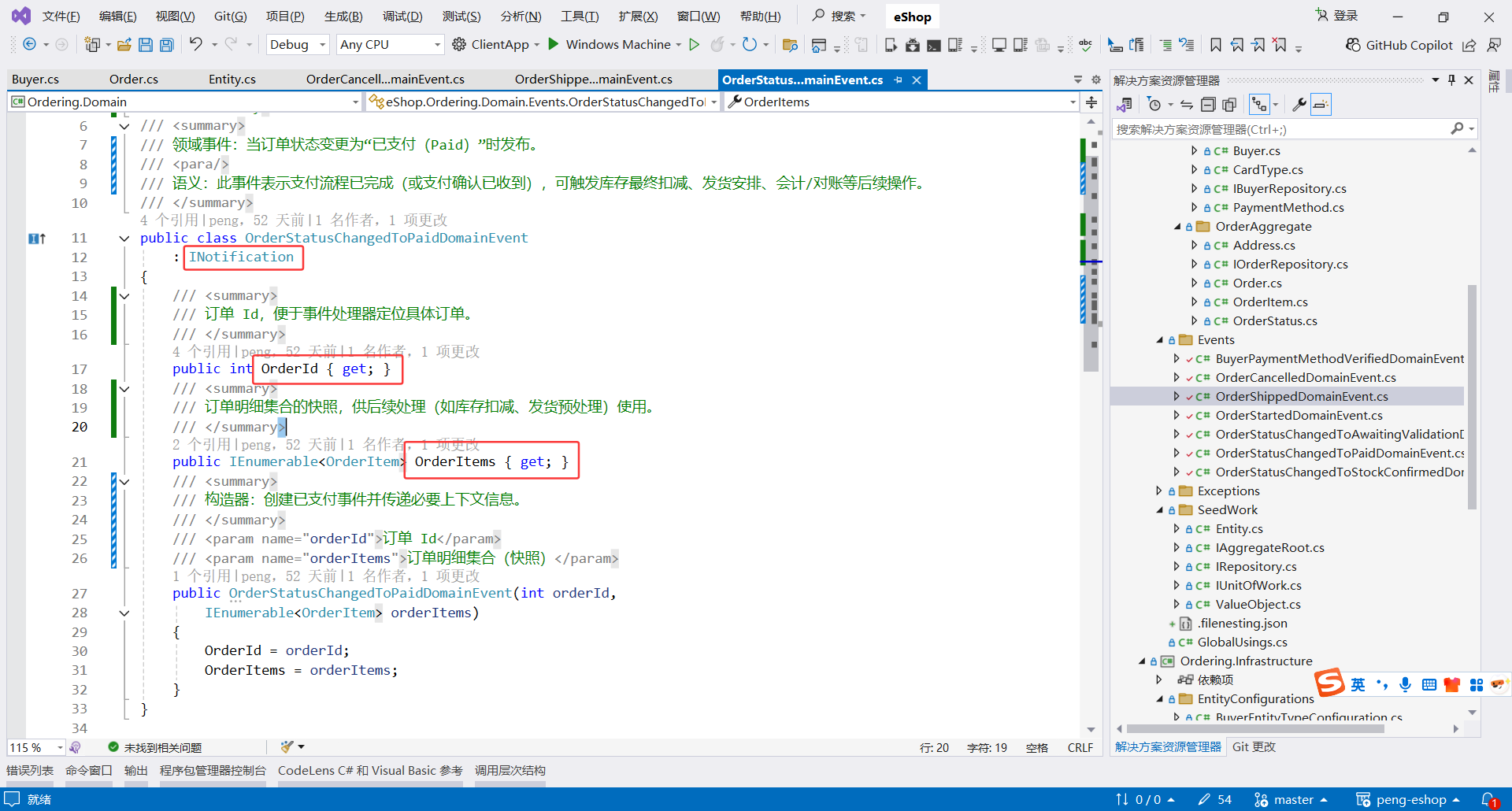Toggle Sync with Active Document in Solution Explorer

pos(1185,103)
